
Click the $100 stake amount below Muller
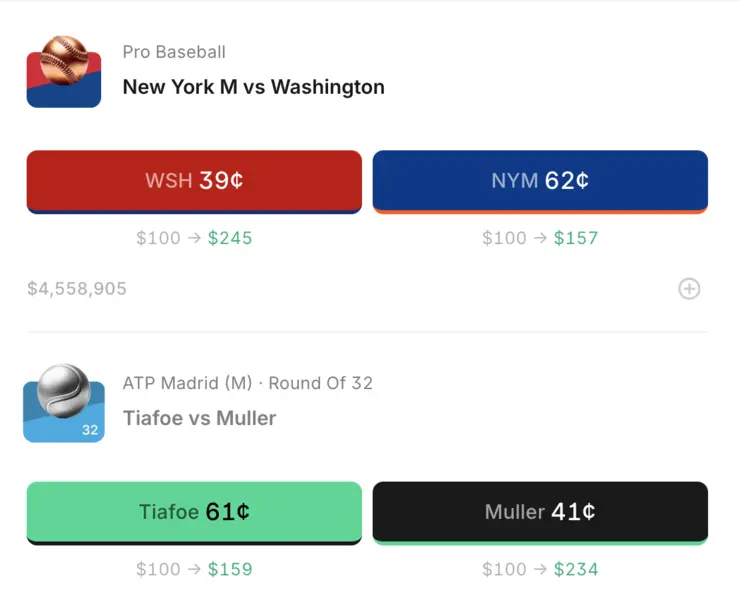pos(504,569)
